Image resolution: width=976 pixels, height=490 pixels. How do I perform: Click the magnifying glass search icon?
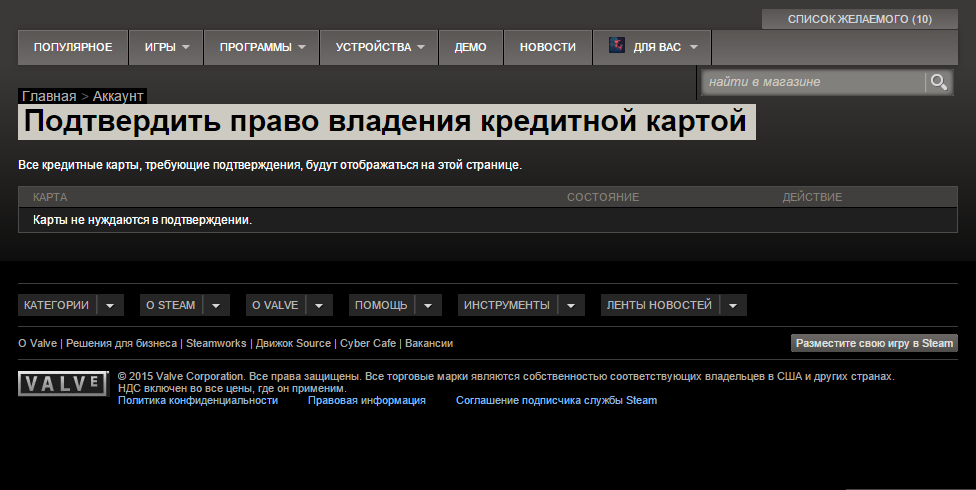[938, 82]
